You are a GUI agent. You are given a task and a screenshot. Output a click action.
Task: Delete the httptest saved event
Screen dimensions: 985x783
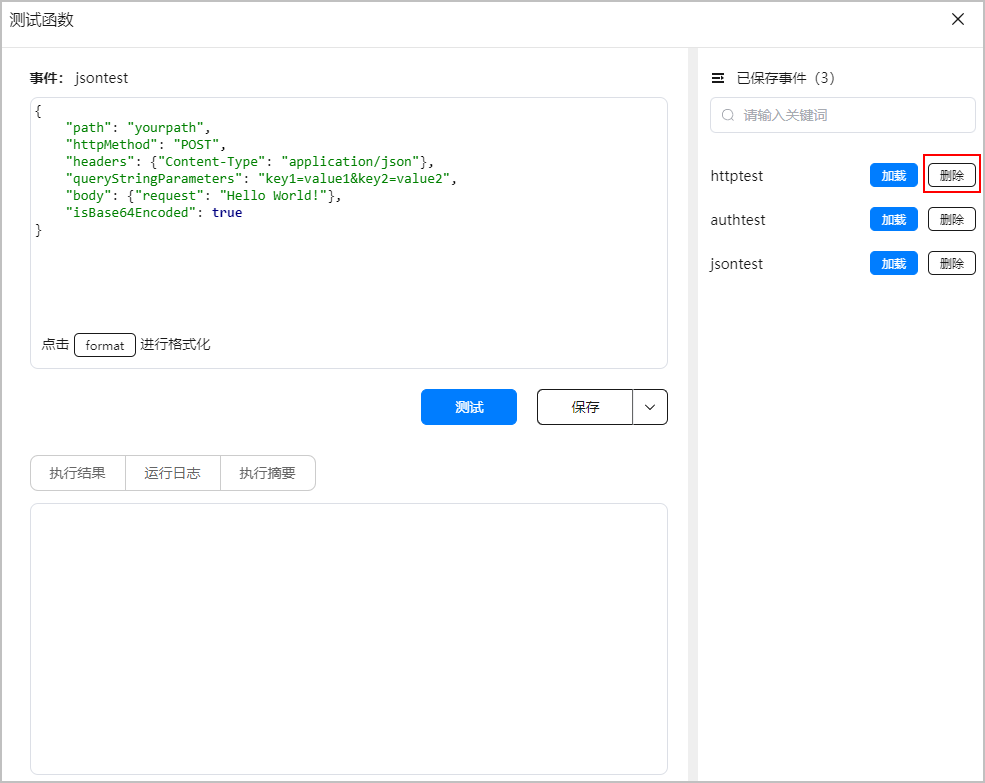pos(951,175)
